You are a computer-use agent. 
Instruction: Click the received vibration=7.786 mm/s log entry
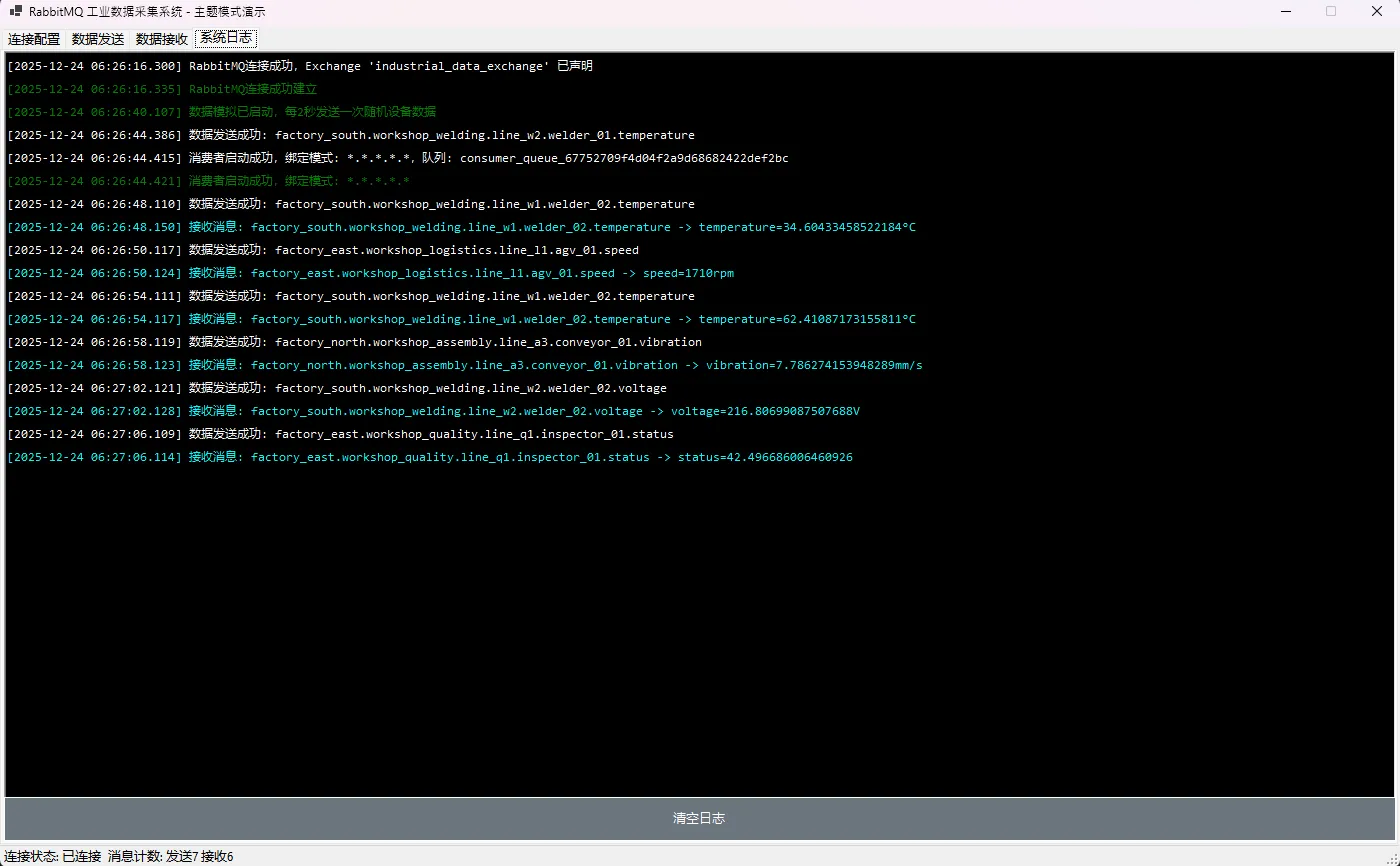(464, 365)
